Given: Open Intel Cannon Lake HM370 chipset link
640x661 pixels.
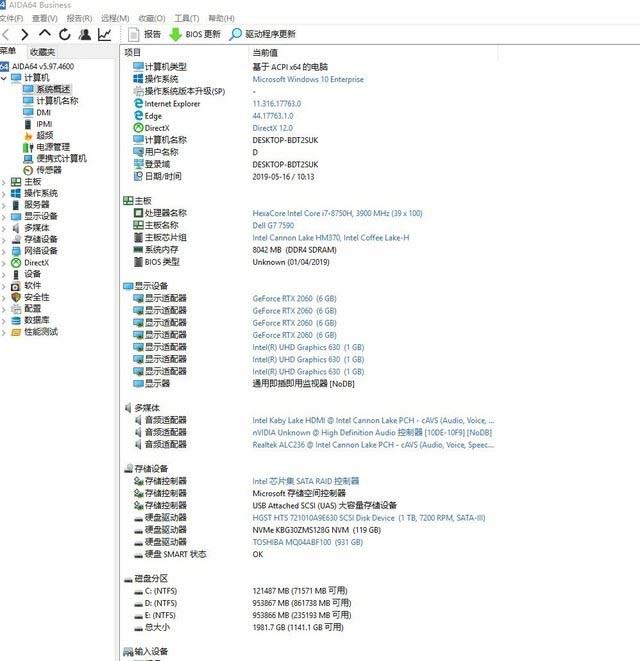Looking at the screenshot, I should click(331, 238).
